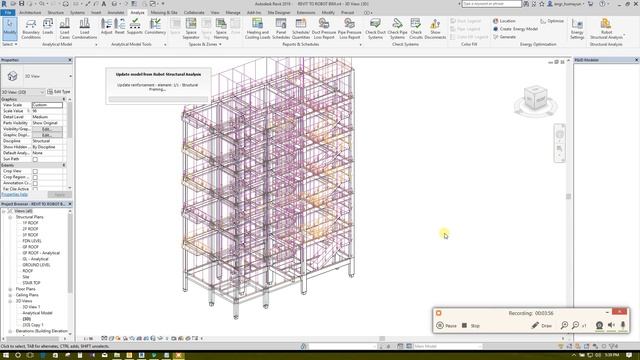640x360 pixels.
Task: Open Pipe Pressure Loss Report
Action: [349, 29]
